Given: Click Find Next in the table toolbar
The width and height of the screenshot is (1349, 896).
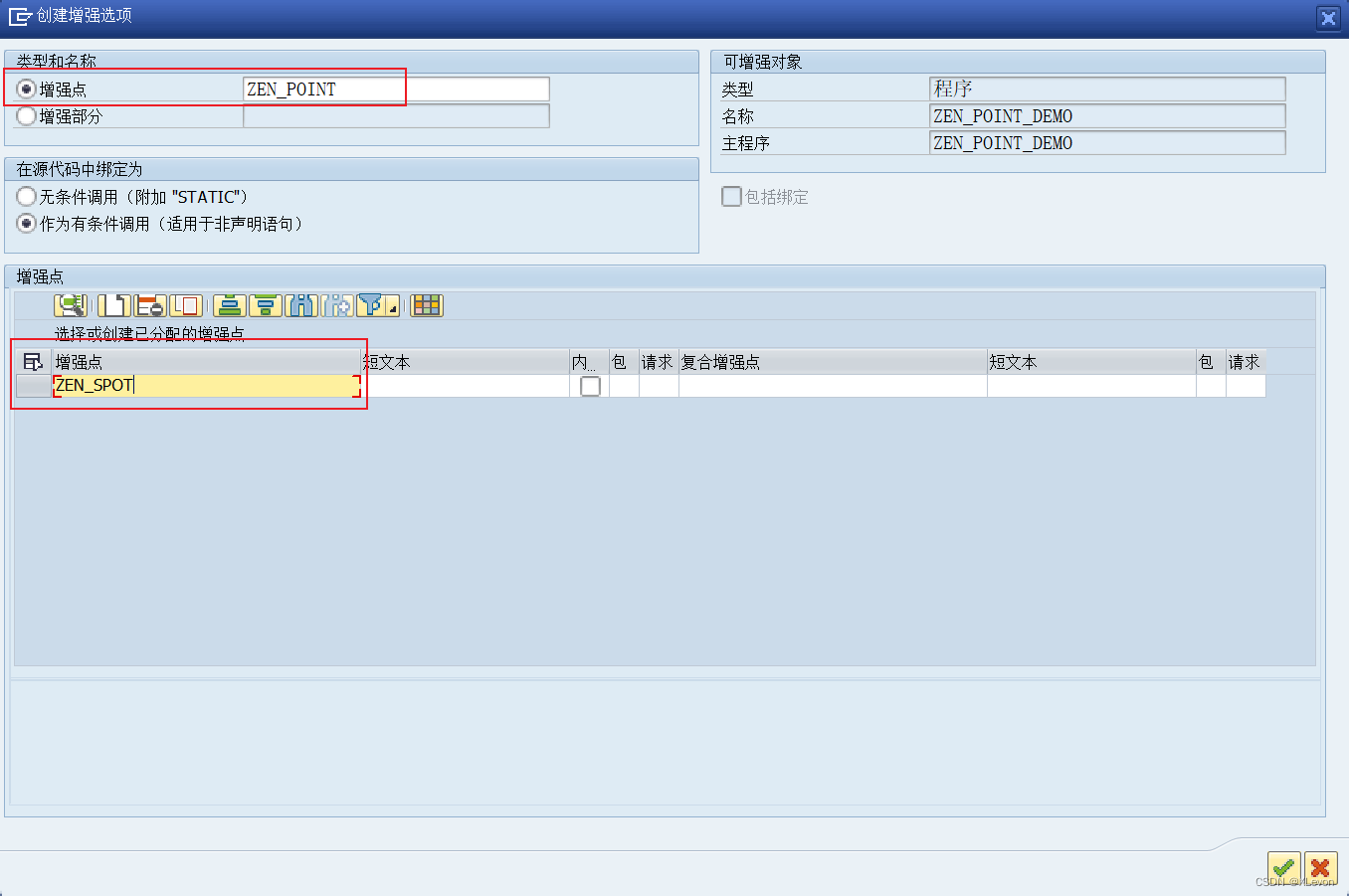Looking at the screenshot, I should pyautogui.click(x=337, y=305).
